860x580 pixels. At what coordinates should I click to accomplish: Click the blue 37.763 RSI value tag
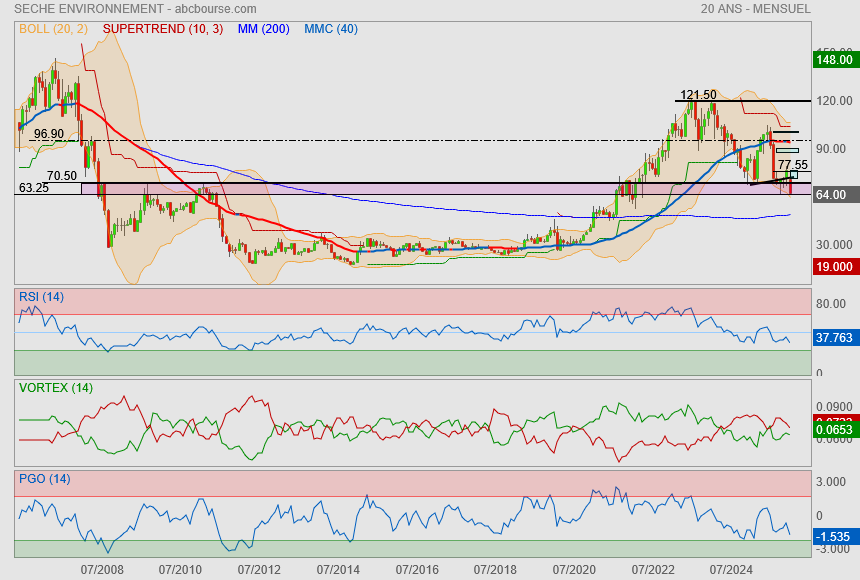click(833, 338)
